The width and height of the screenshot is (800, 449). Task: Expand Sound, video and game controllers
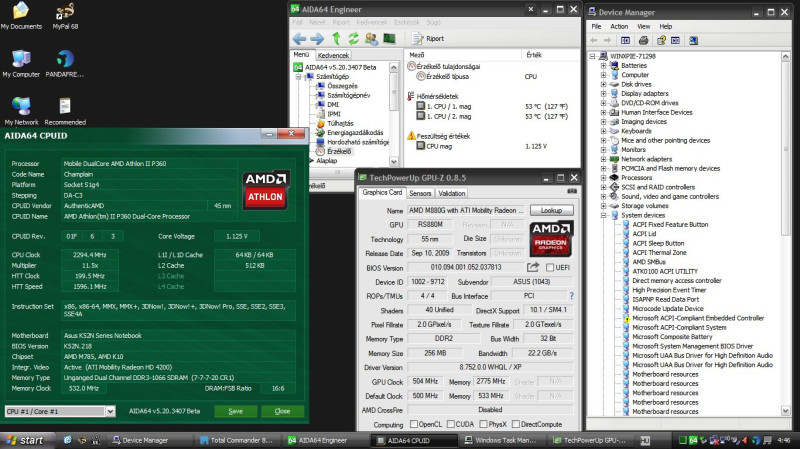coord(603,196)
